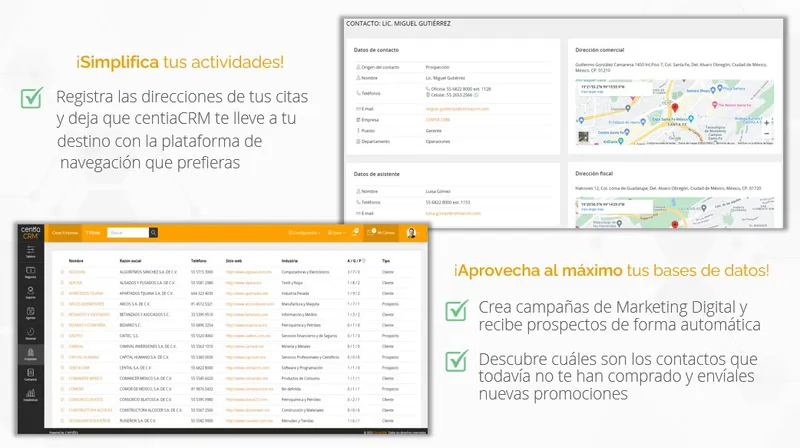The height and width of the screenshot is (448, 800).
Task: Select Empresas building icon in sidebar
Action: [x=31, y=354]
